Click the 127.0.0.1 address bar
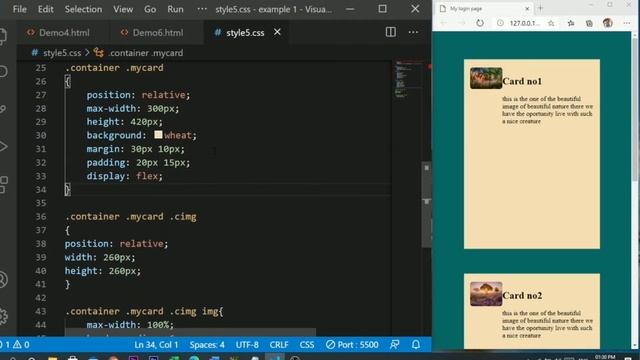Screen dimensions: 640x360 pos(524,23)
